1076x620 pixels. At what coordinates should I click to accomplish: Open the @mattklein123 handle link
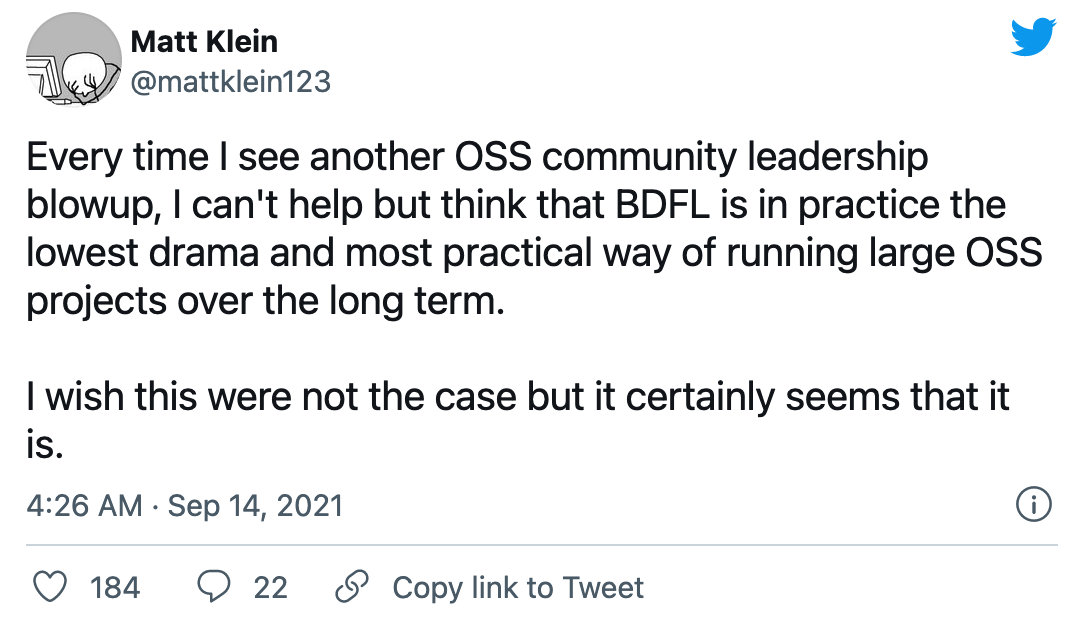(x=230, y=81)
